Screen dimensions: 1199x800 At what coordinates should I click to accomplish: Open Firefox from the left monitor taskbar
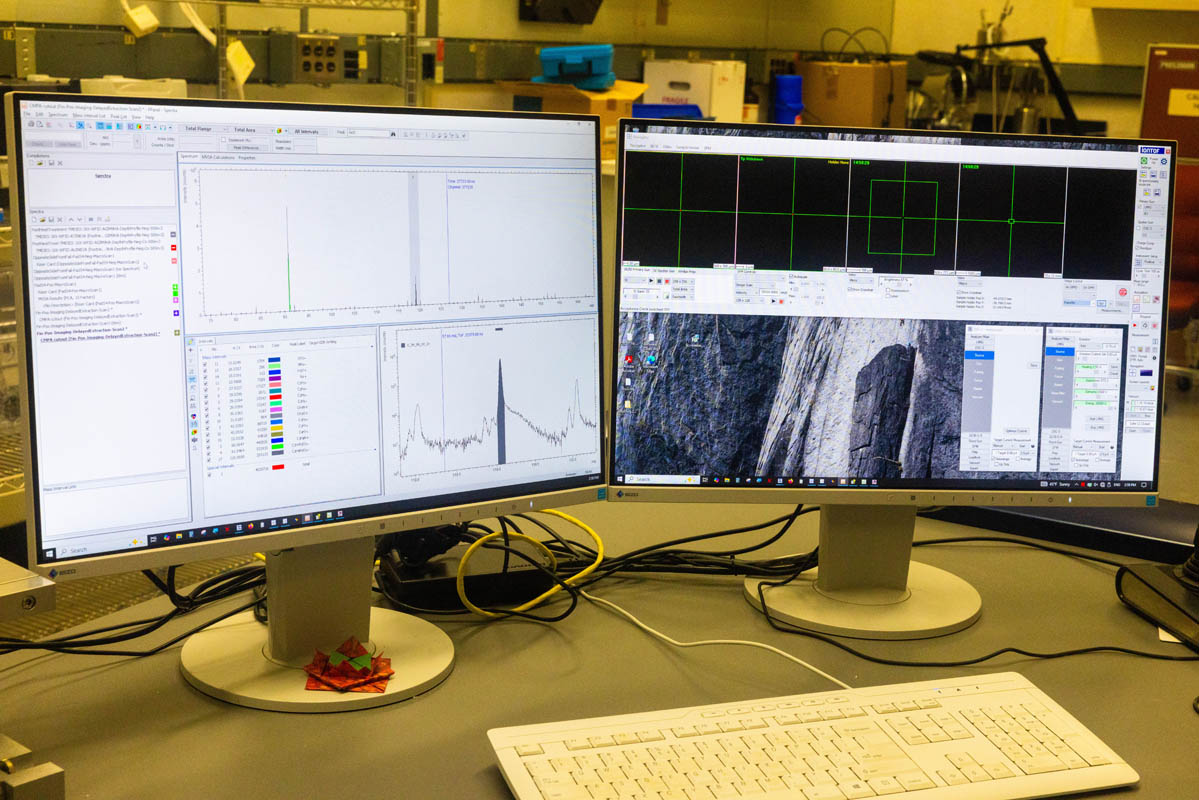251,525
